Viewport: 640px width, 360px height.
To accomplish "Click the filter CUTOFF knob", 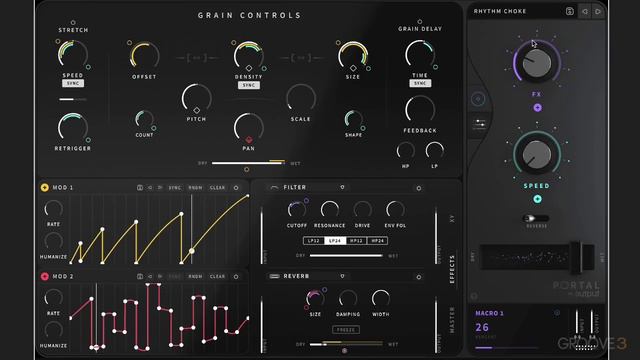I will pyautogui.click(x=297, y=210).
